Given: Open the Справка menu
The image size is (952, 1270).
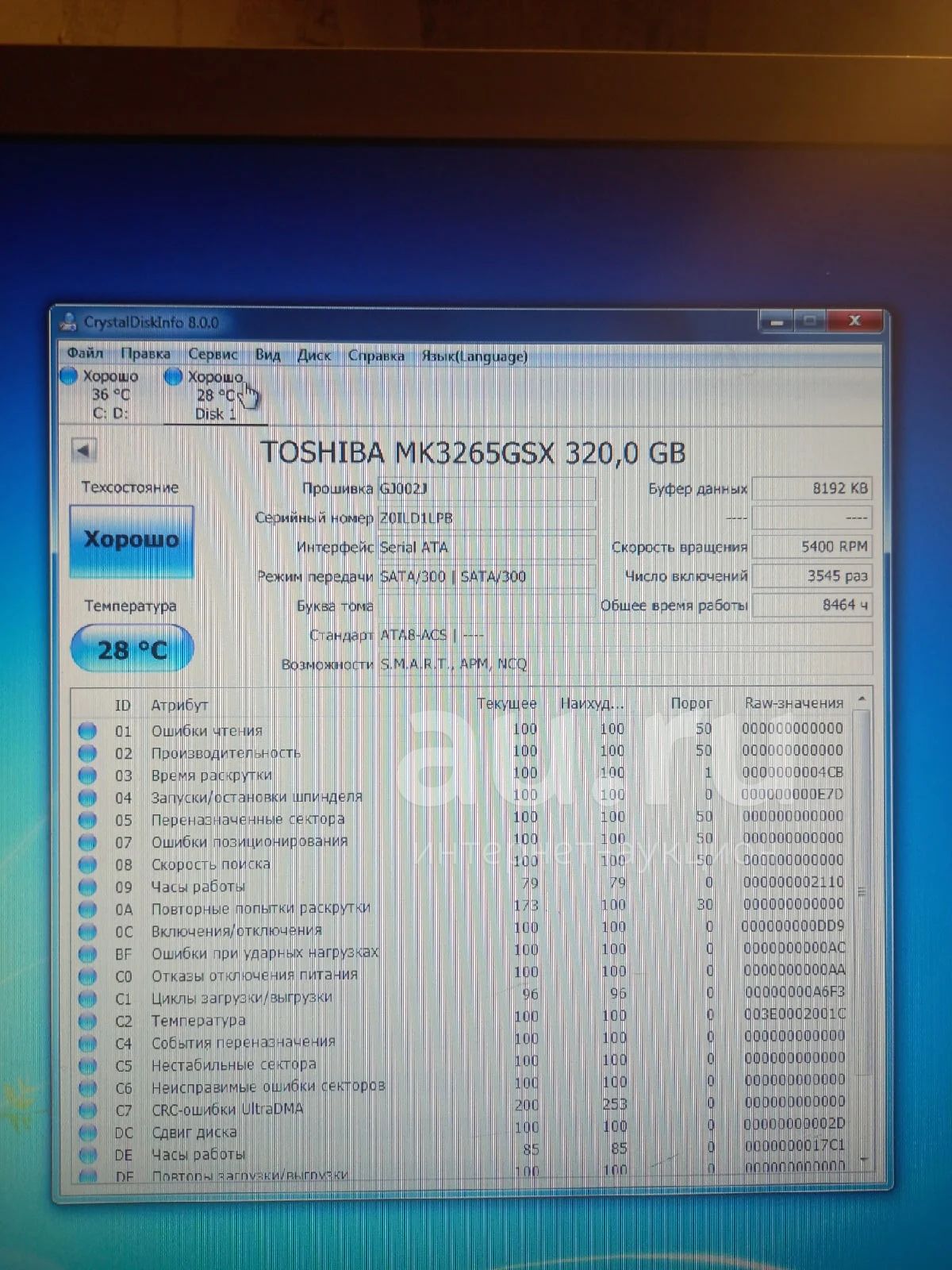Looking at the screenshot, I should coord(376,356).
